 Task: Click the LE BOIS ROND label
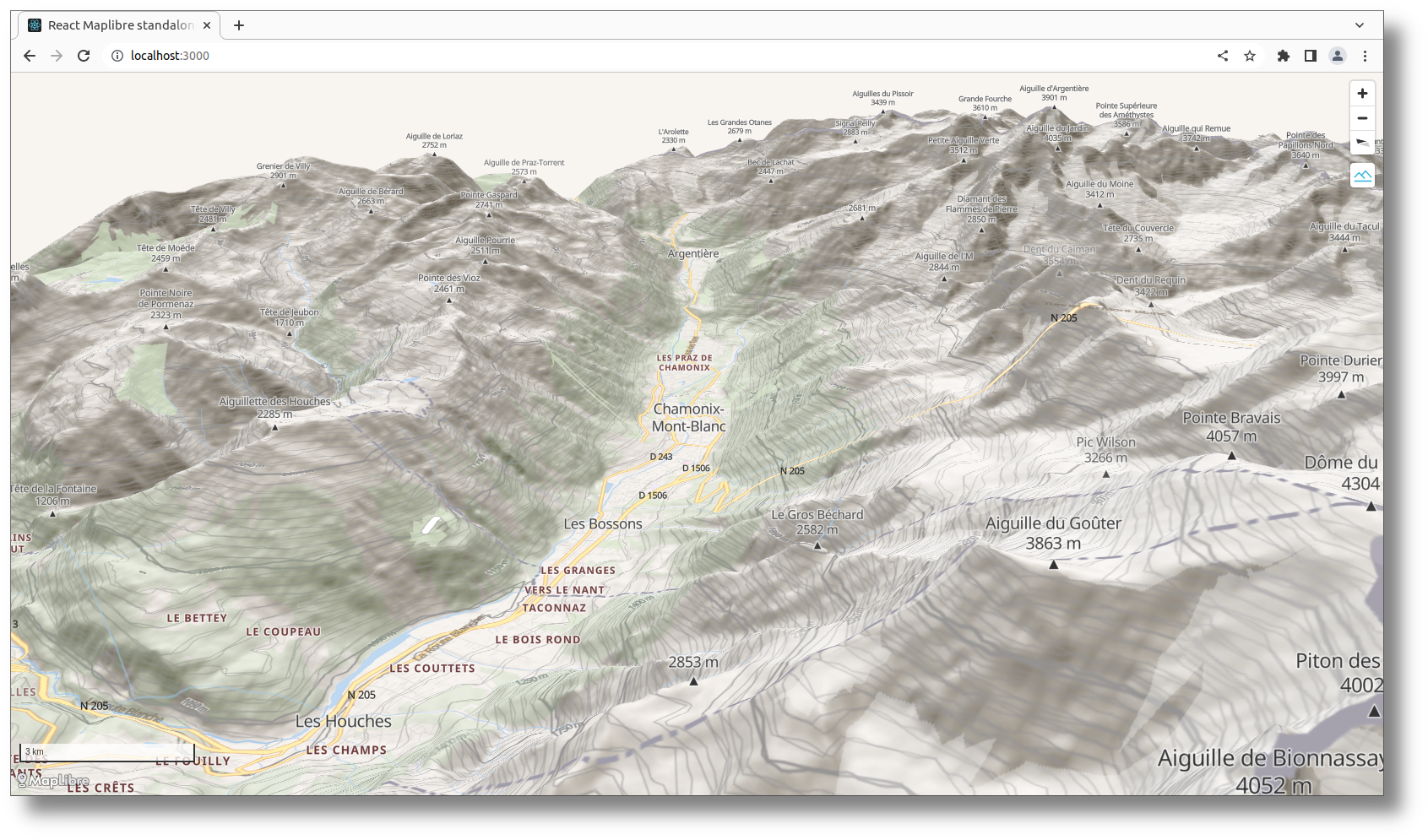[538, 640]
